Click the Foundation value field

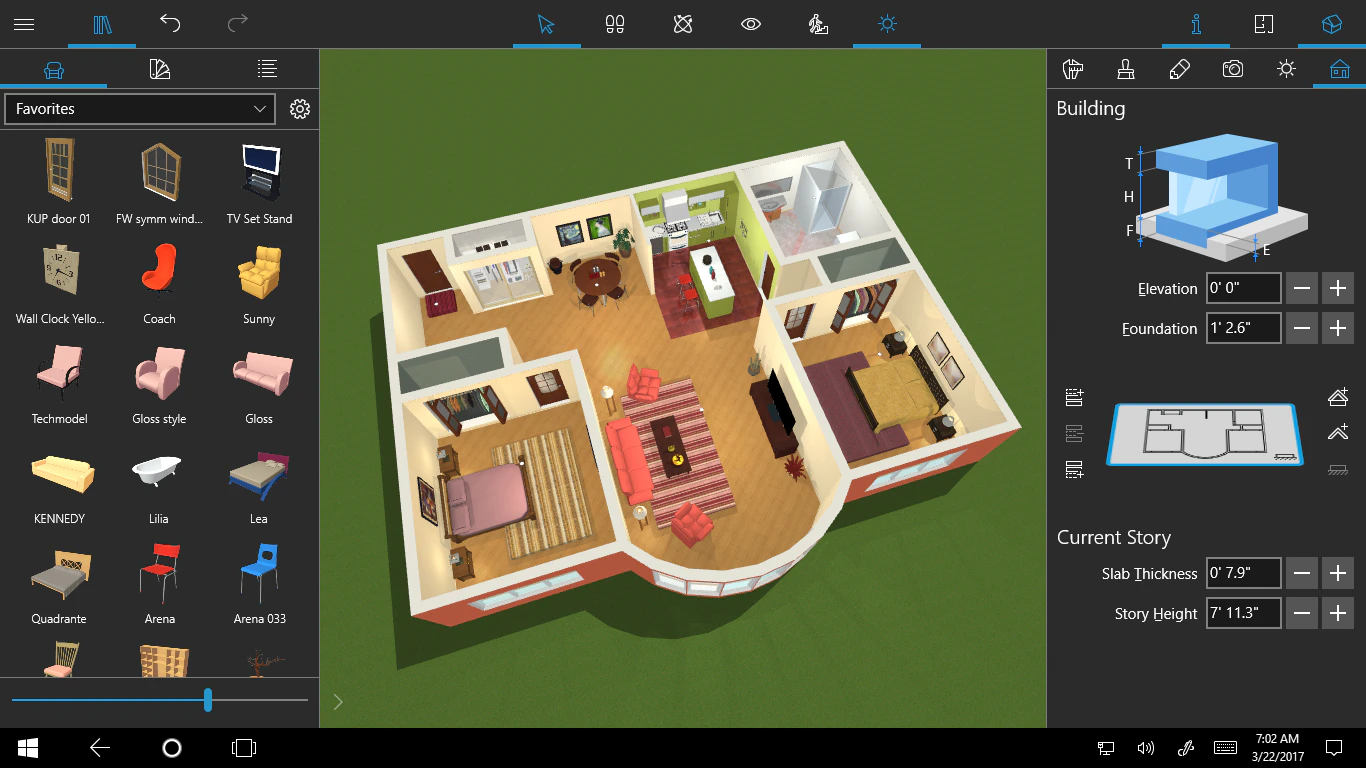tap(1243, 328)
